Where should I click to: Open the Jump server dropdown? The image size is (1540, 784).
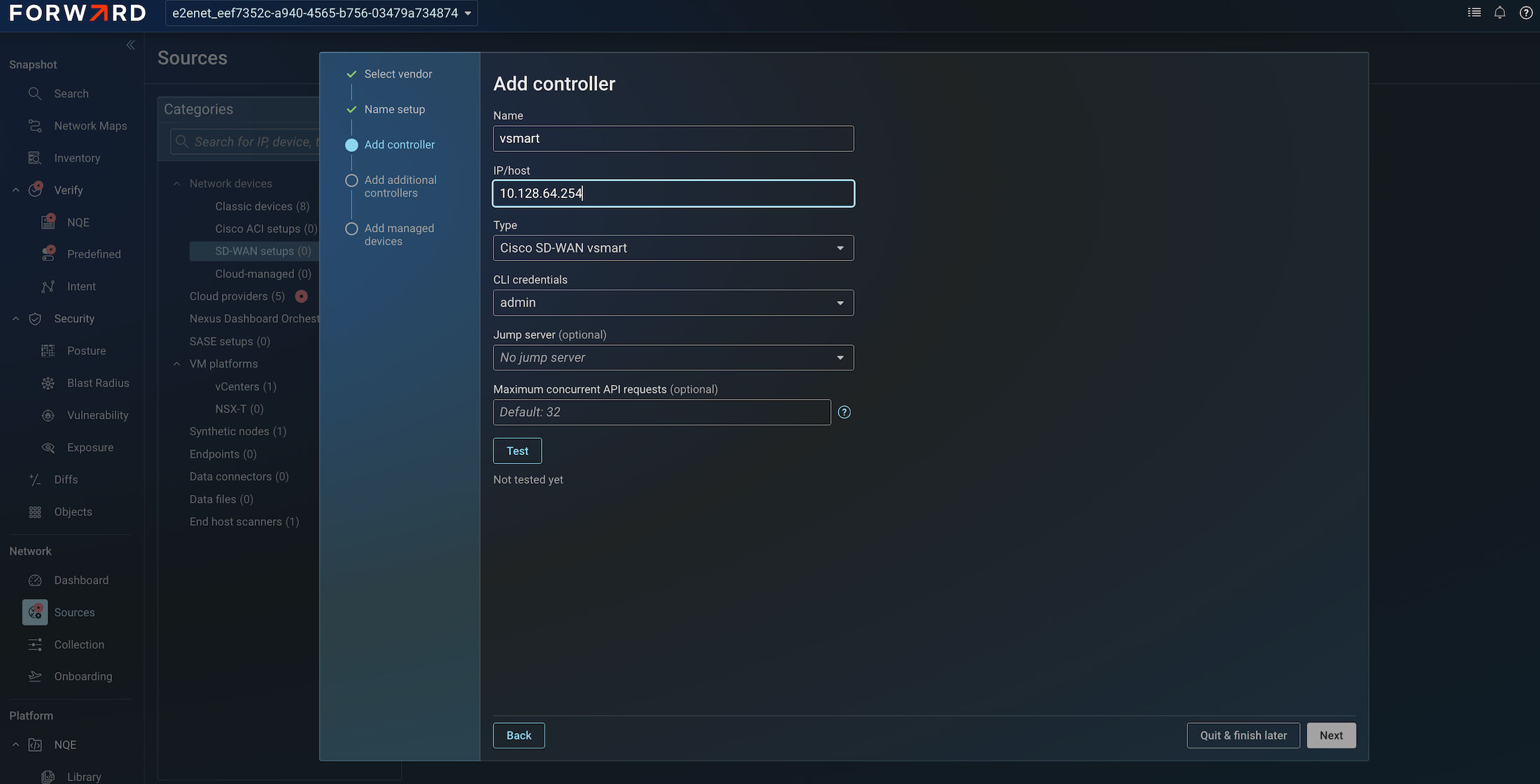click(x=673, y=358)
